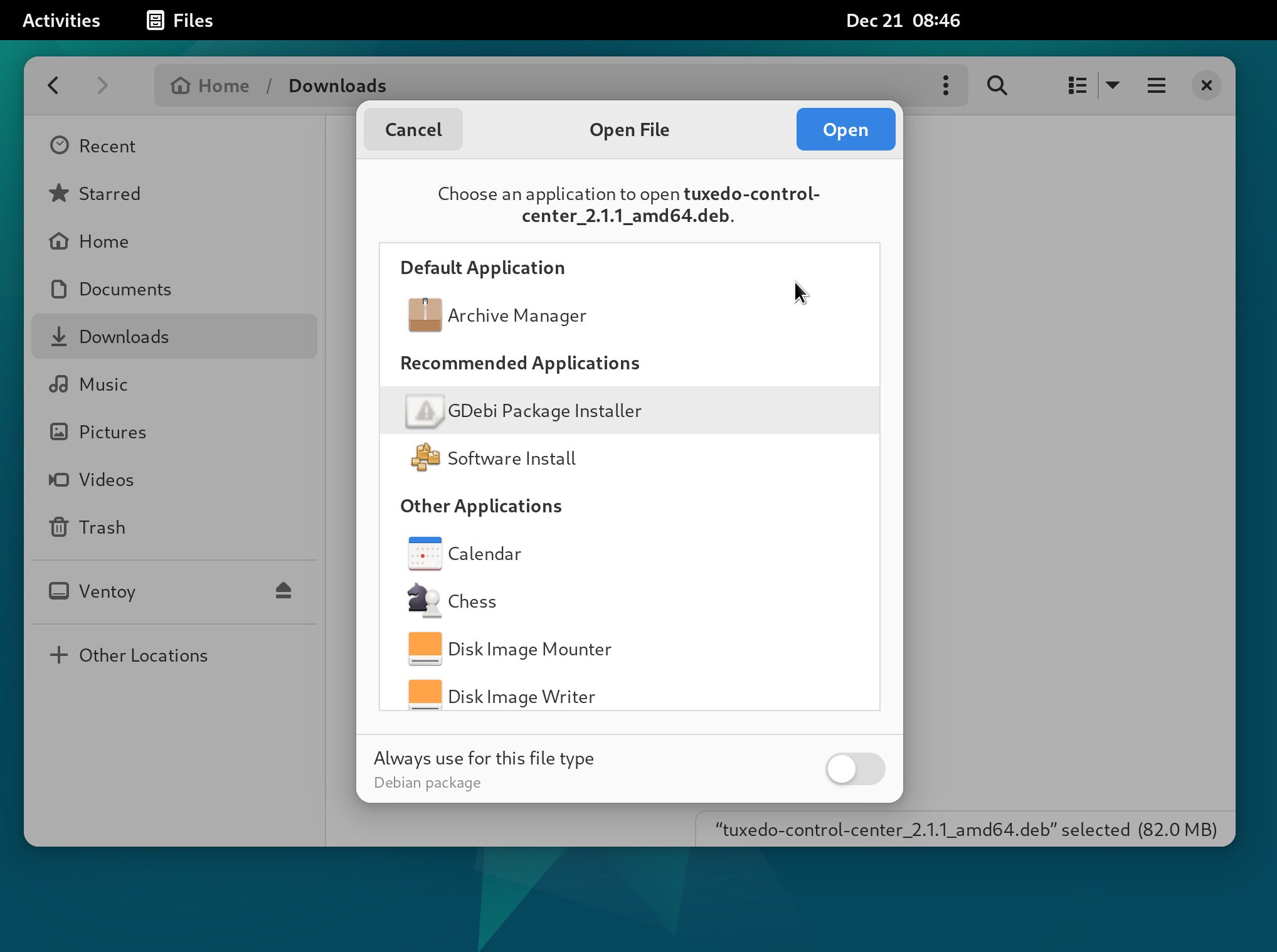Select Archive Manager as application

click(630, 315)
